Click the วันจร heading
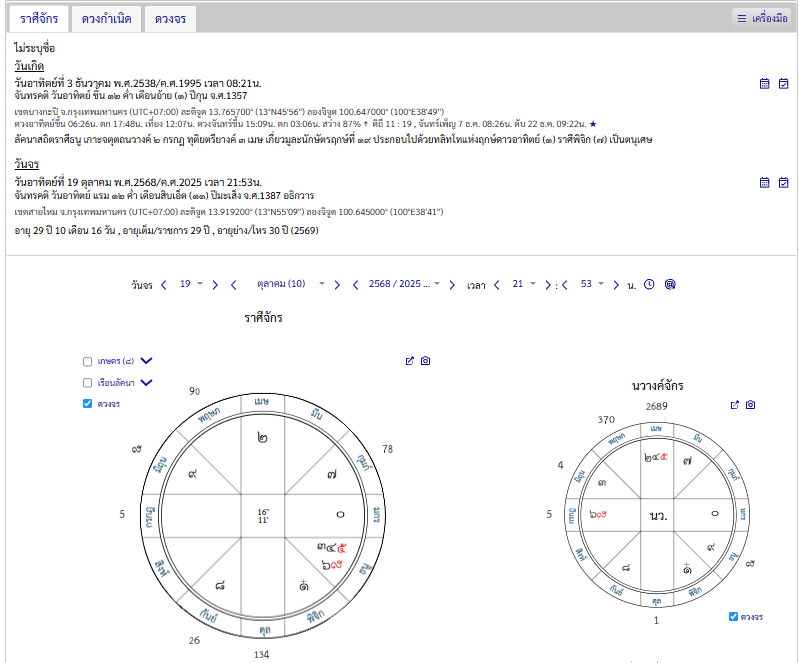The height and width of the screenshot is (663, 804). tap(27, 164)
